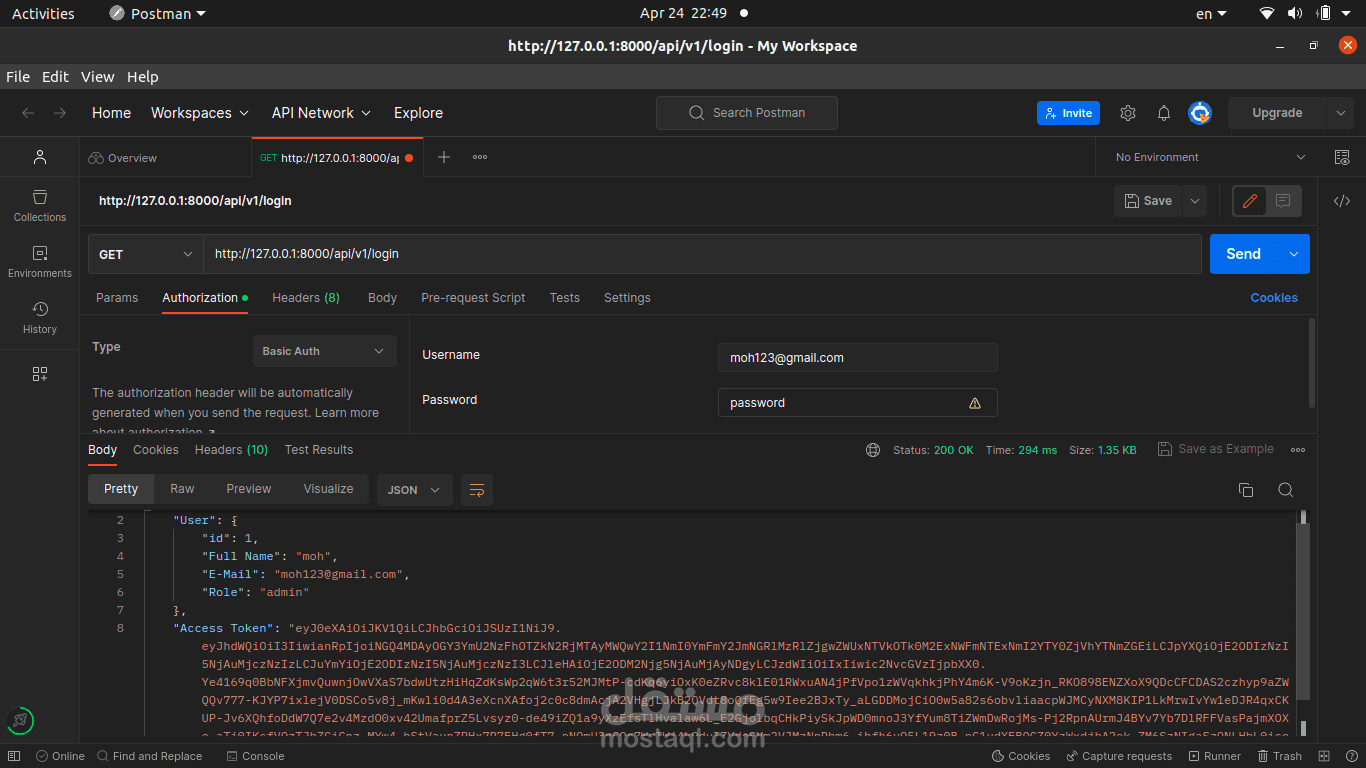Open the Pre-request Script tab
Screen dimensions: 1366x768
pos(473,298)
